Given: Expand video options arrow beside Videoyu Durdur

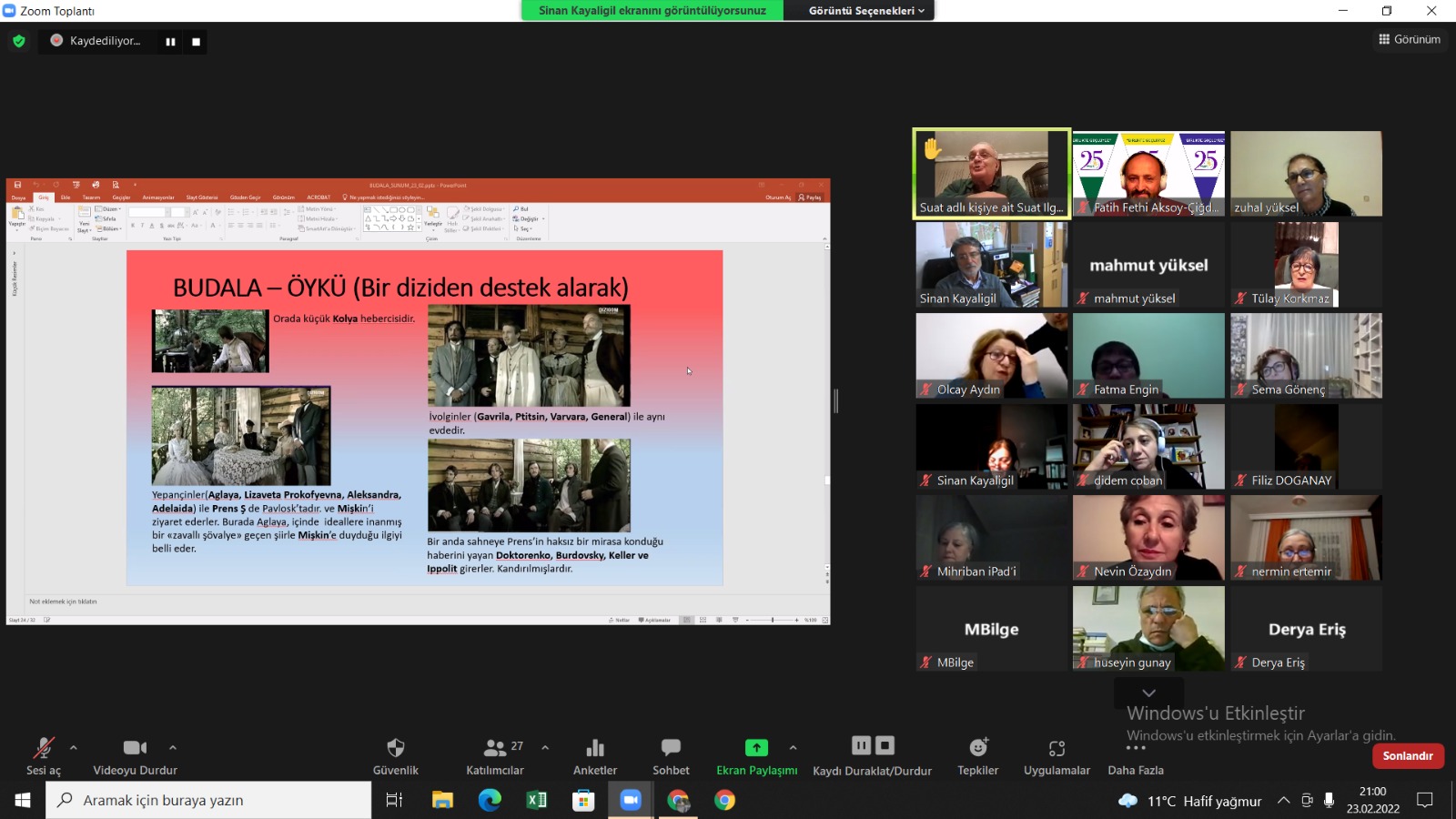Looking at the screenshot, I should click(173, 748).
